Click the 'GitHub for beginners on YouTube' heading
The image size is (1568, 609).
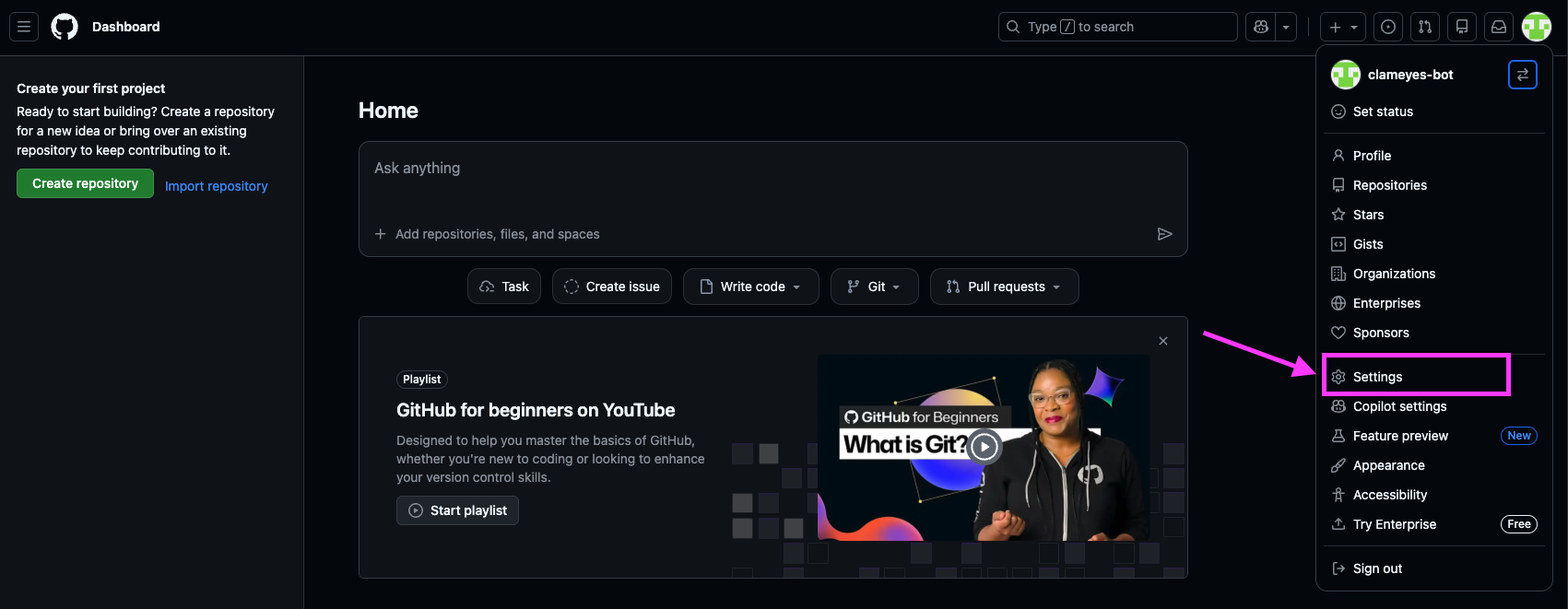(536, 410)
